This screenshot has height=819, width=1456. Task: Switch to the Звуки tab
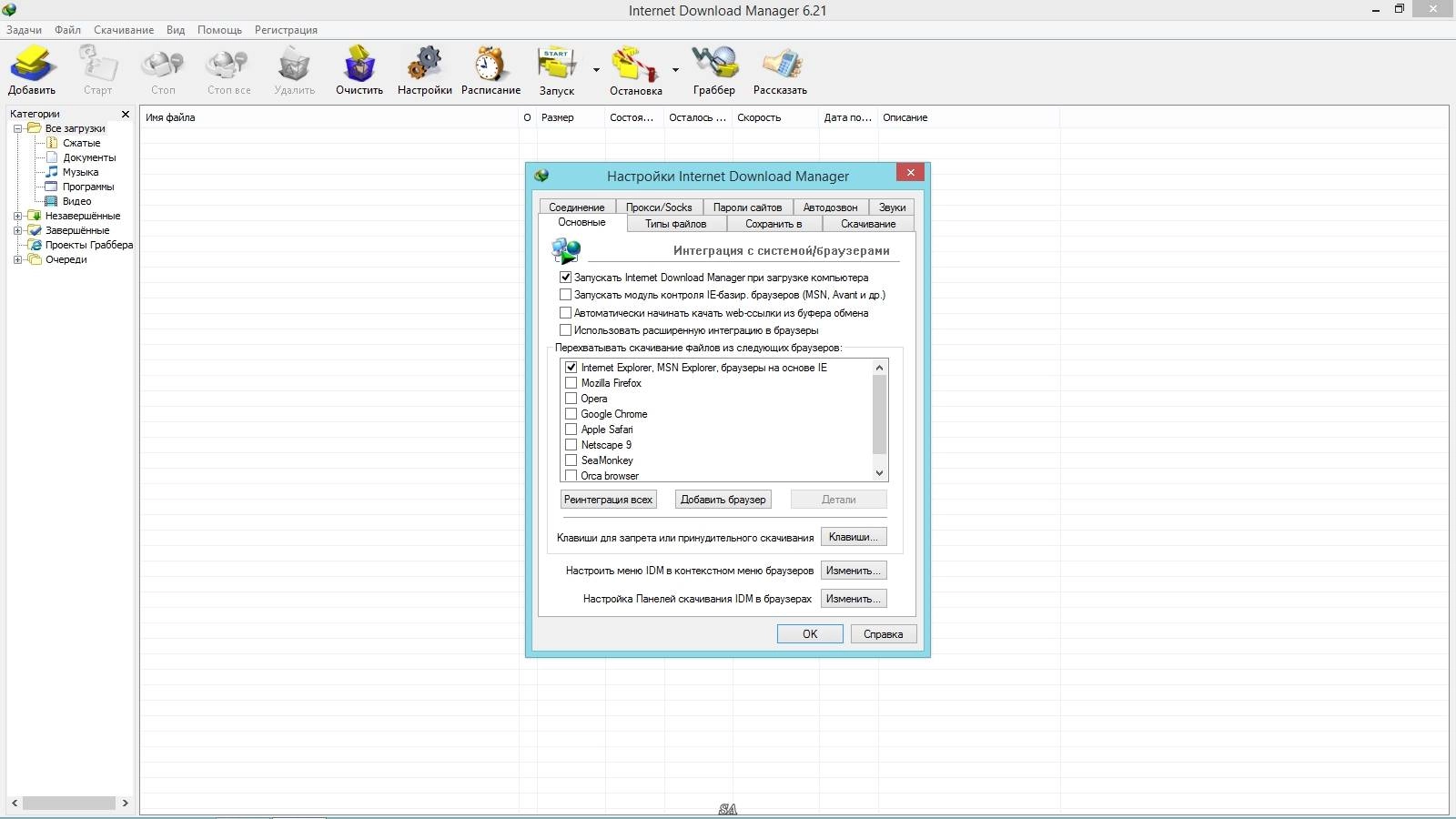tap(892, 207)
